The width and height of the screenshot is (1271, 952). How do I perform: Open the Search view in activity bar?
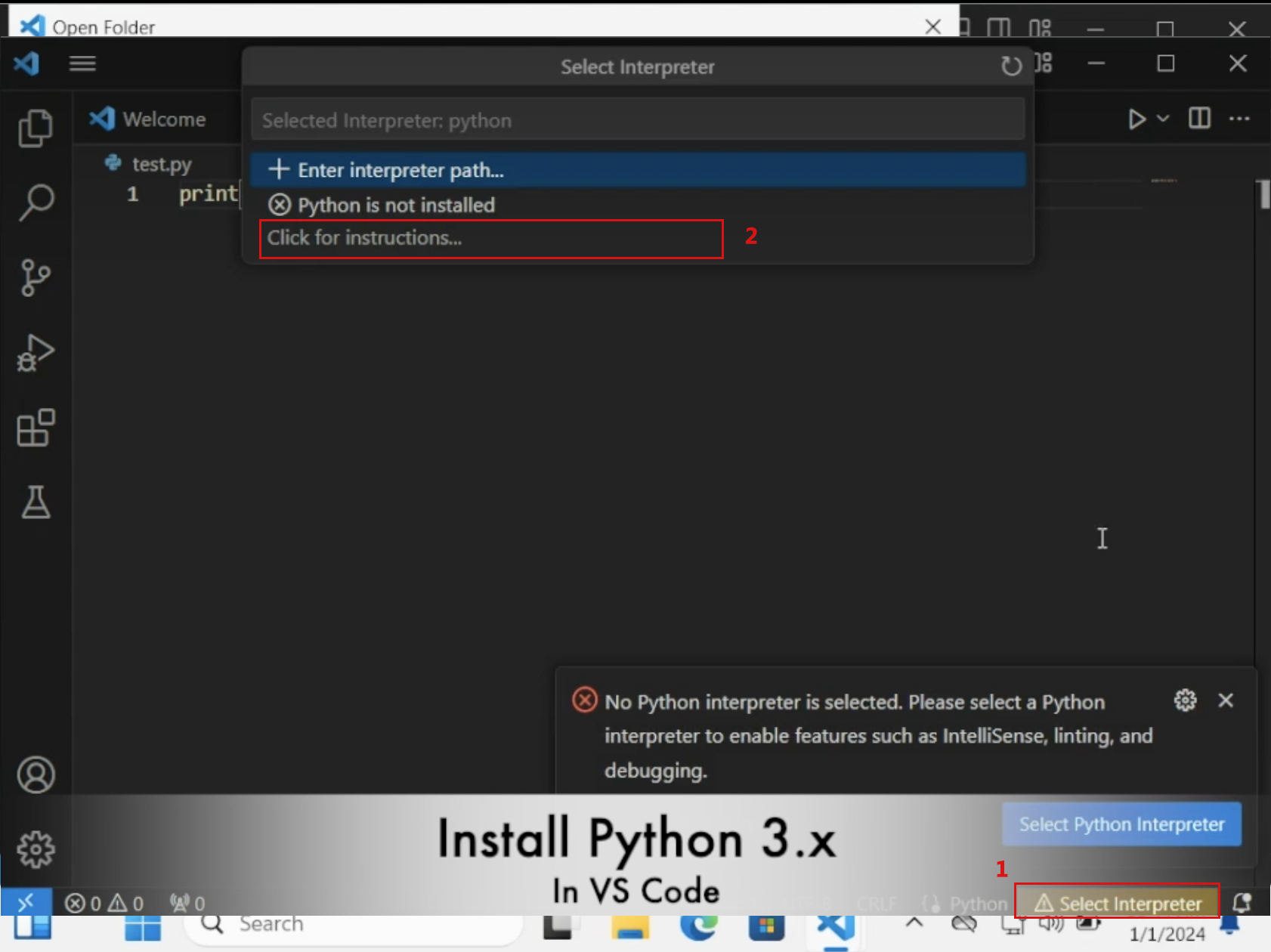36,202
